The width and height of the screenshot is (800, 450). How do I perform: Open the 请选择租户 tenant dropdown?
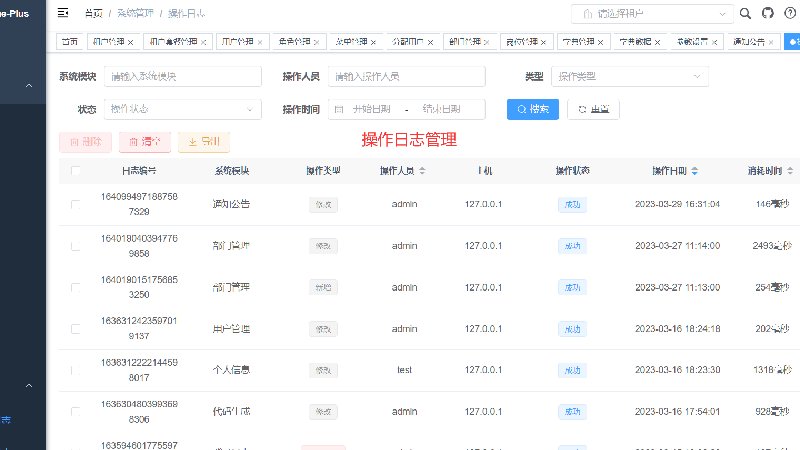coord(652,14)
